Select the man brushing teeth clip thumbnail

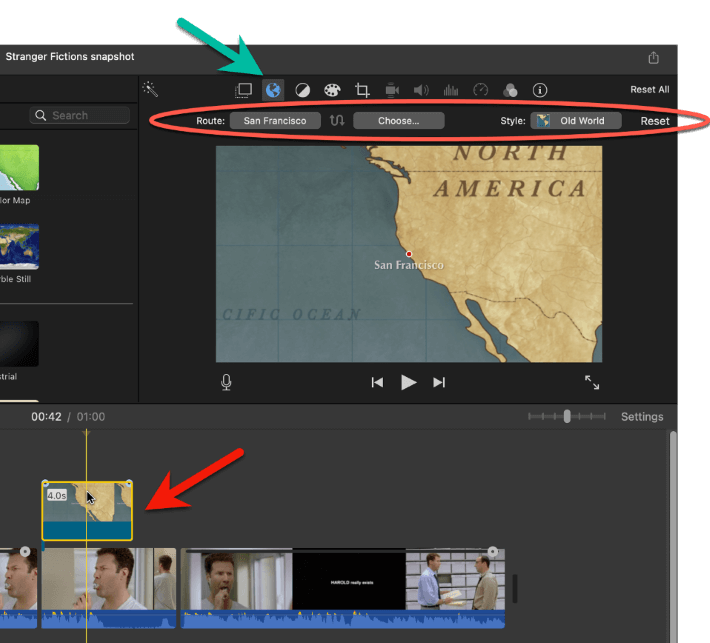click(109, 587)
